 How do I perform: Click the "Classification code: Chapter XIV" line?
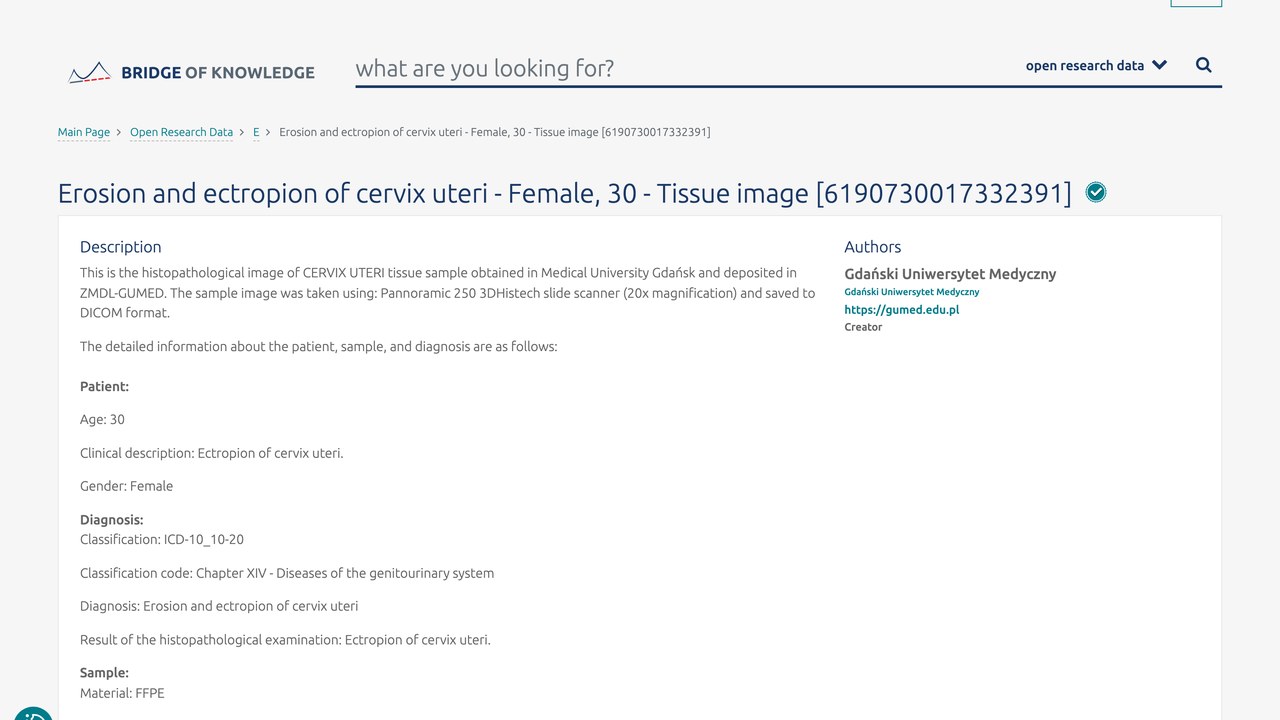point(287,573)
